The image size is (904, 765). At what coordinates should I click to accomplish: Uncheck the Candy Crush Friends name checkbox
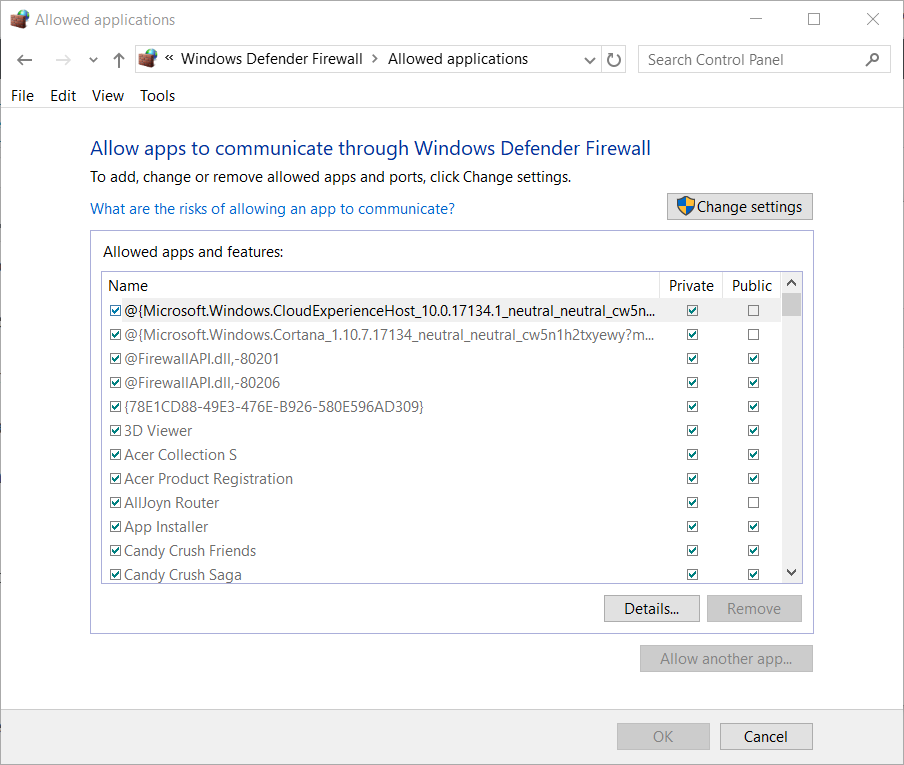click(116, 551)
